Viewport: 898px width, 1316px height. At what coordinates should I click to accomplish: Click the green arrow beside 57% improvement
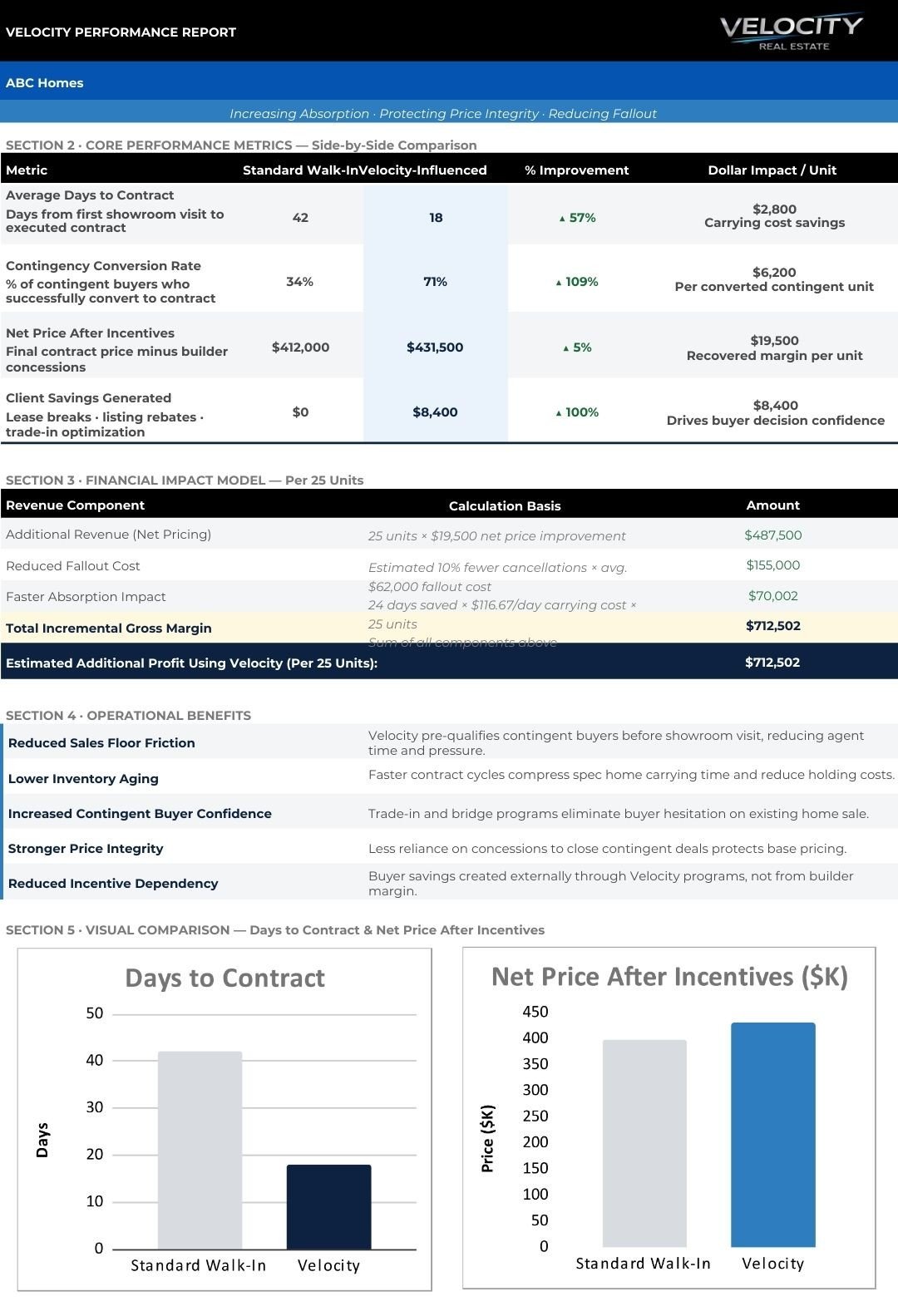click(x=562, y=219)
